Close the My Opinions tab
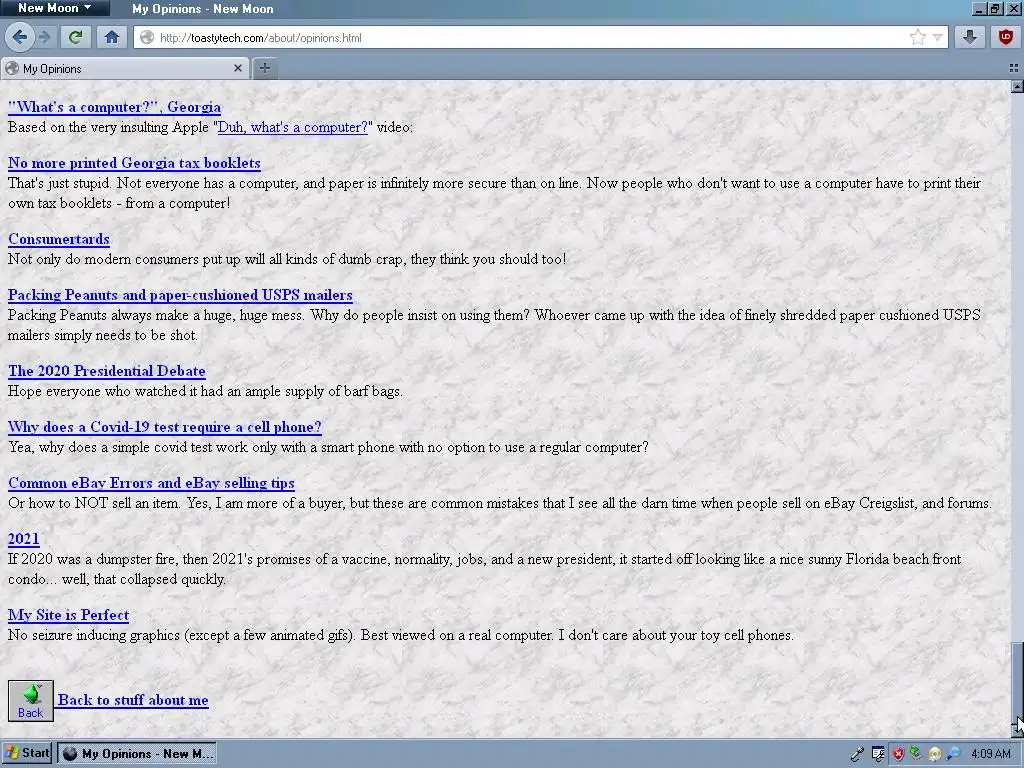This screenshot has height=768, width=1024. [238, 68]
